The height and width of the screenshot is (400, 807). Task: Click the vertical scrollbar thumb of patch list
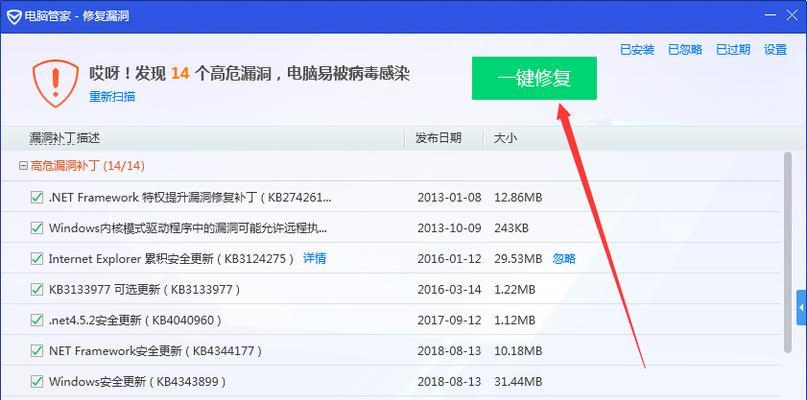[x=787, y=252]
